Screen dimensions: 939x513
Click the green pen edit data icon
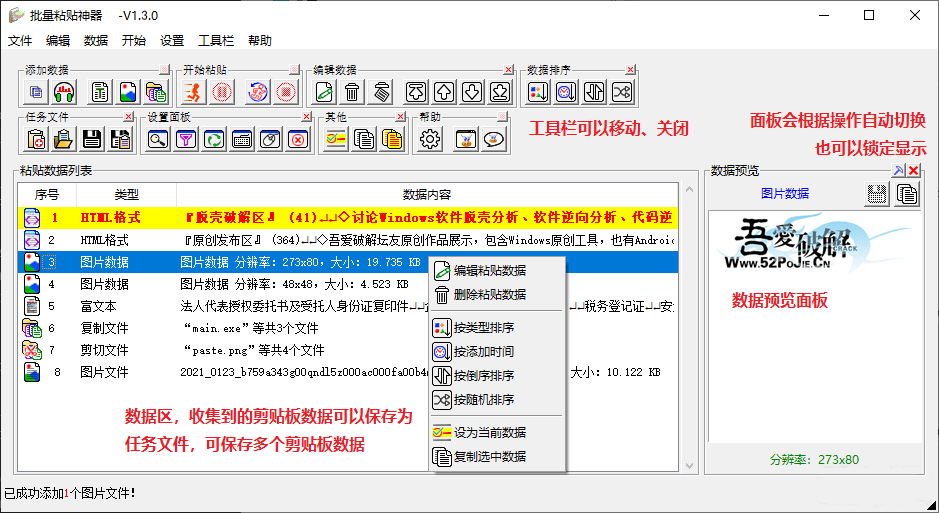[324, 92]
